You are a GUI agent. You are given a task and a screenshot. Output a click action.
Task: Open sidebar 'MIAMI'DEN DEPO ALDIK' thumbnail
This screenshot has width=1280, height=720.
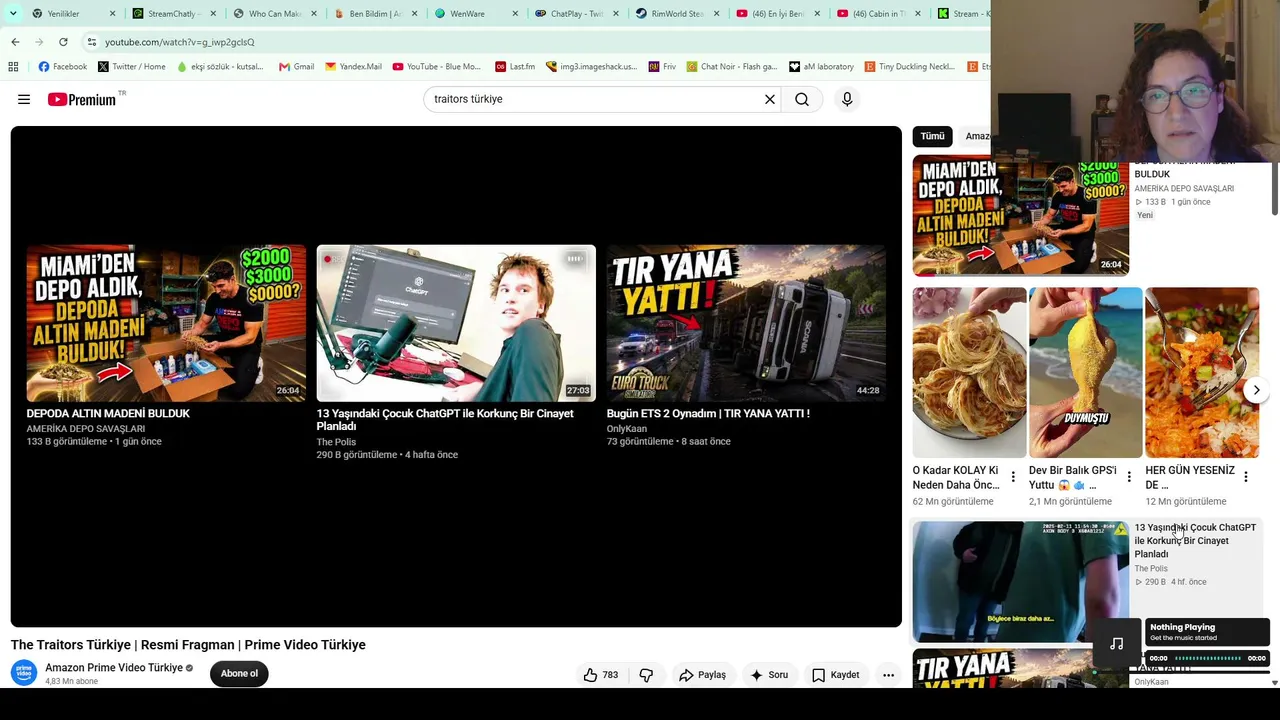(x=1020, y=215)
